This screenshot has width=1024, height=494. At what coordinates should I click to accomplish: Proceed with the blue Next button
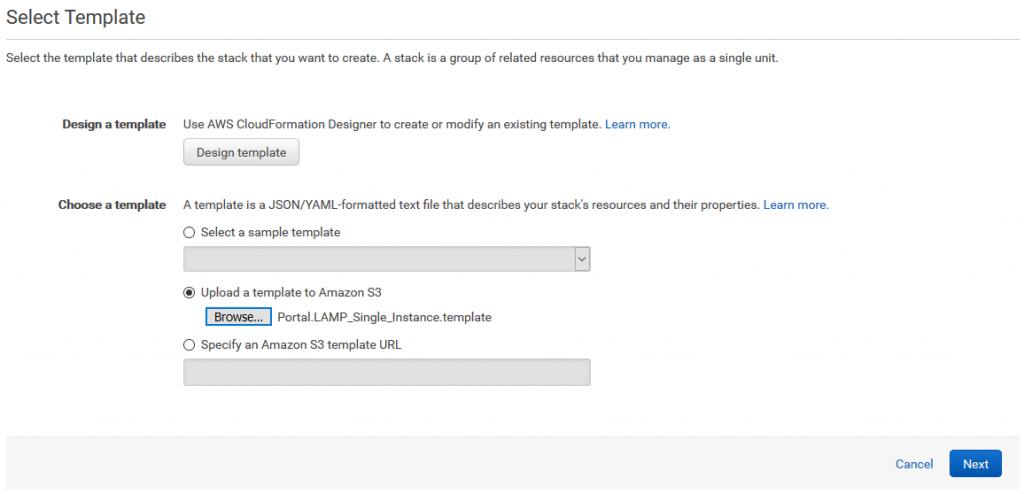tap(976, 464)
